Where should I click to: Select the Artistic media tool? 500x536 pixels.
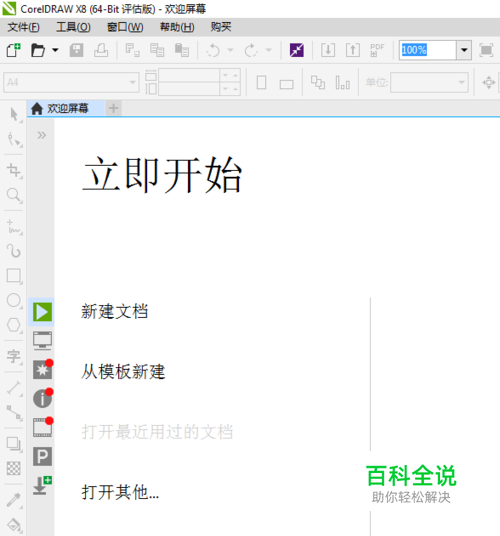point(14,251)
